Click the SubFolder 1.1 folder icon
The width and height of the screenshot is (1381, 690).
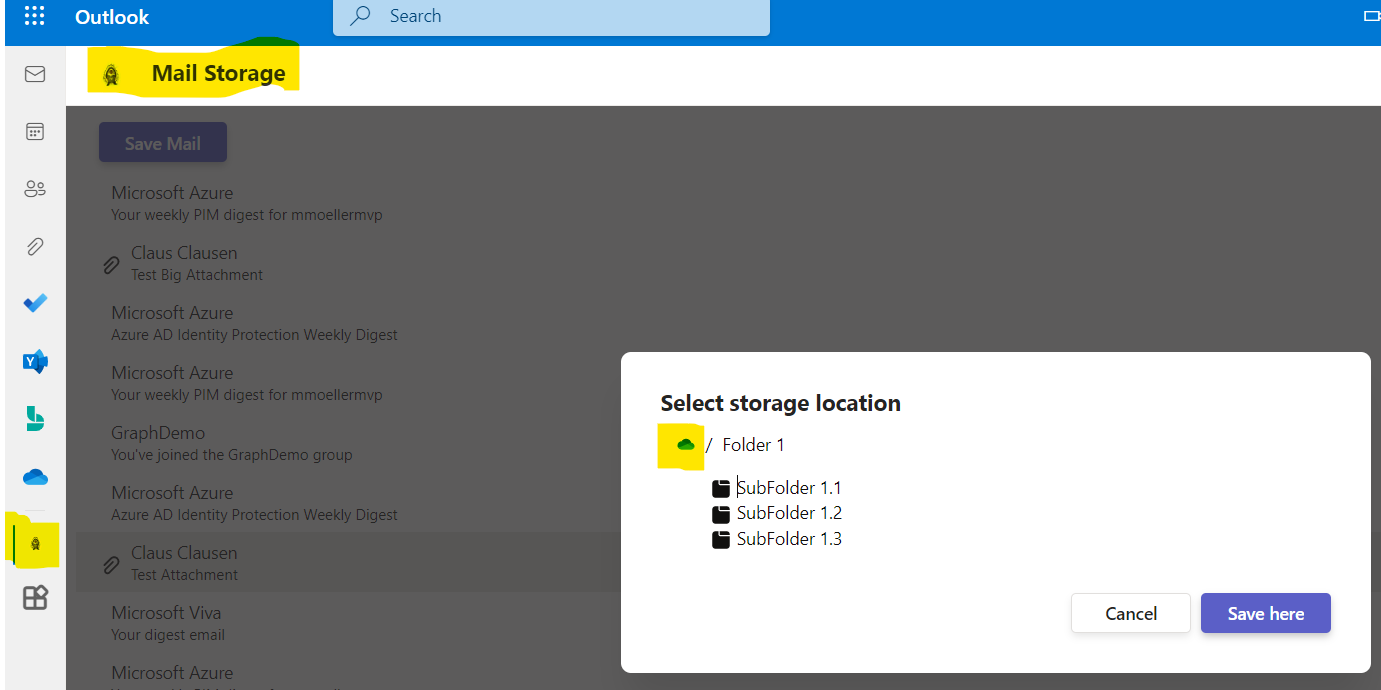(x=721, y=488)
